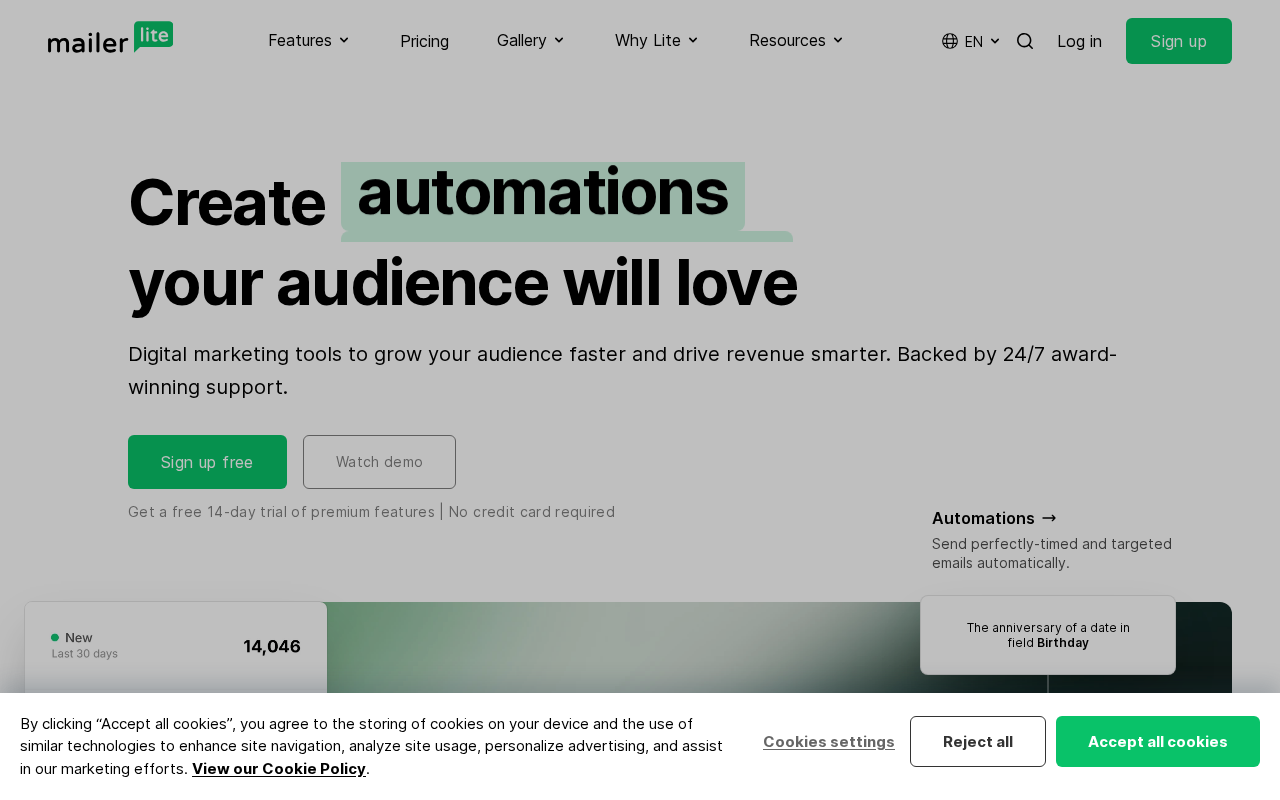Click Reject all cookies
Viewport: 1280px width, 800px height.
coord(978,741)
